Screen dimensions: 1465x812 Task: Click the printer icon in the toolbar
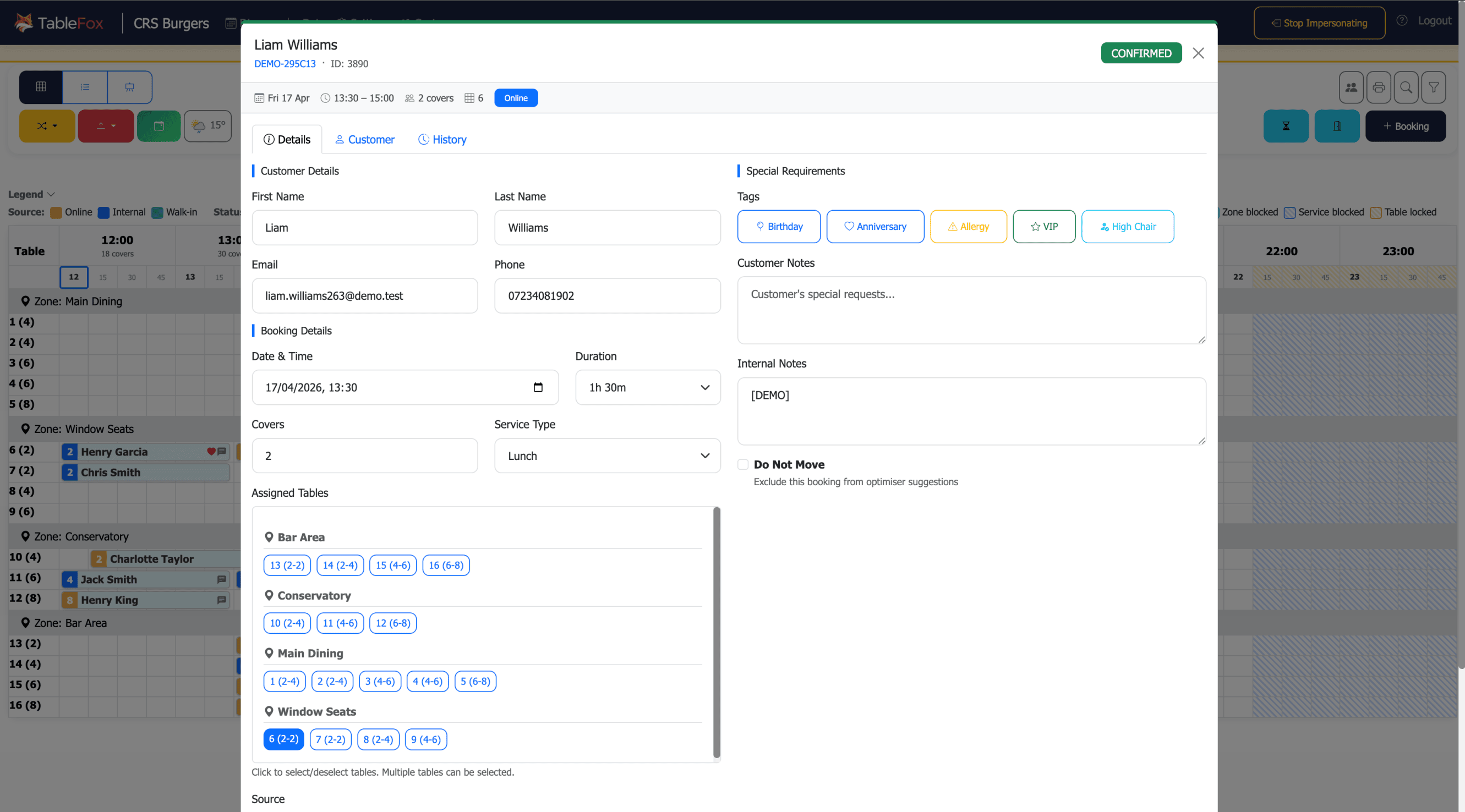click(x=1378, y=87)
